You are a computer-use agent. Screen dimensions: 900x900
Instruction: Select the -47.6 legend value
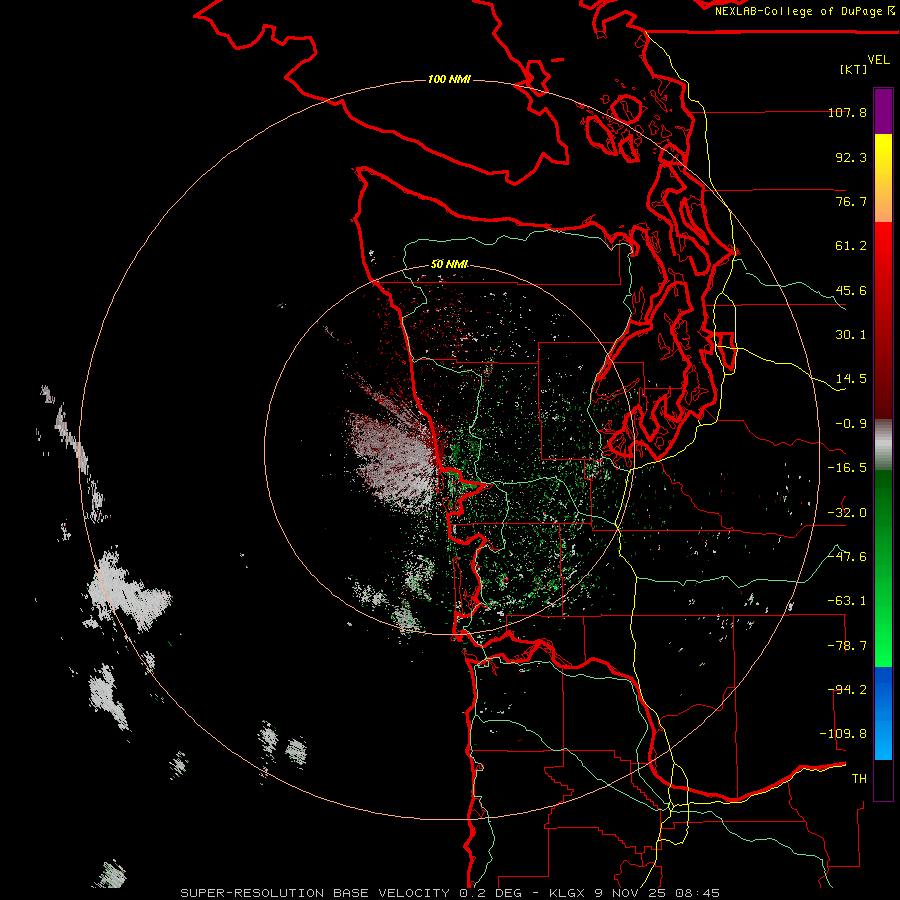[847, 557]
